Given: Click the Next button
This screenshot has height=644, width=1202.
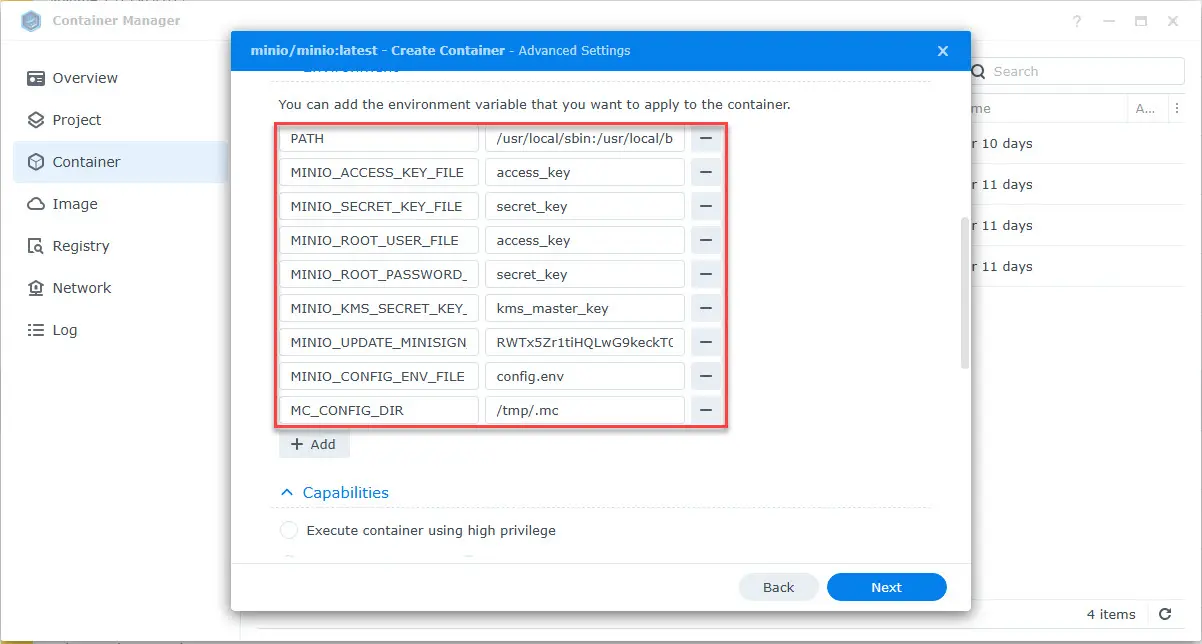Looking at the screenshot, I should click(x=886, y=587).
